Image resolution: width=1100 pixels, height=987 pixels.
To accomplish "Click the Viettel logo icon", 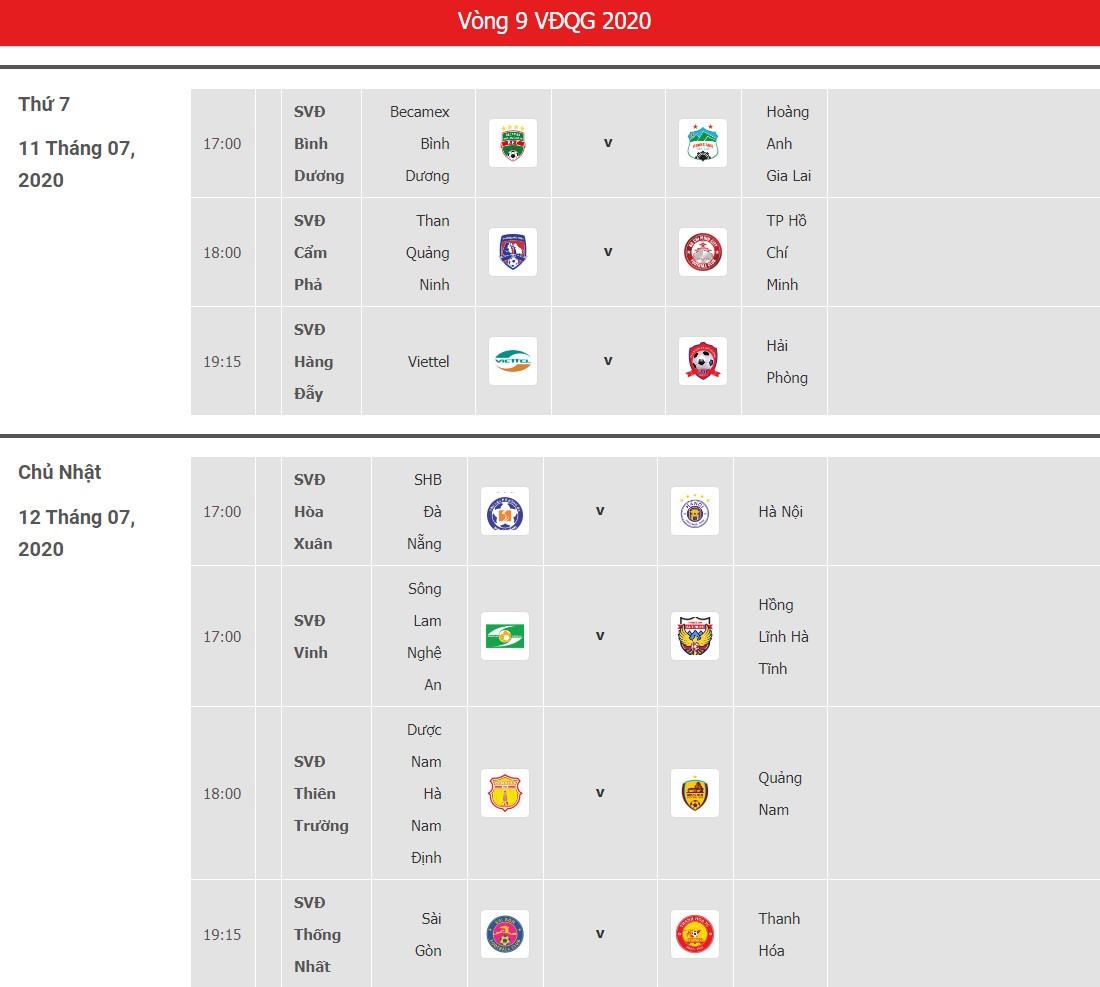I will point(513,361).
